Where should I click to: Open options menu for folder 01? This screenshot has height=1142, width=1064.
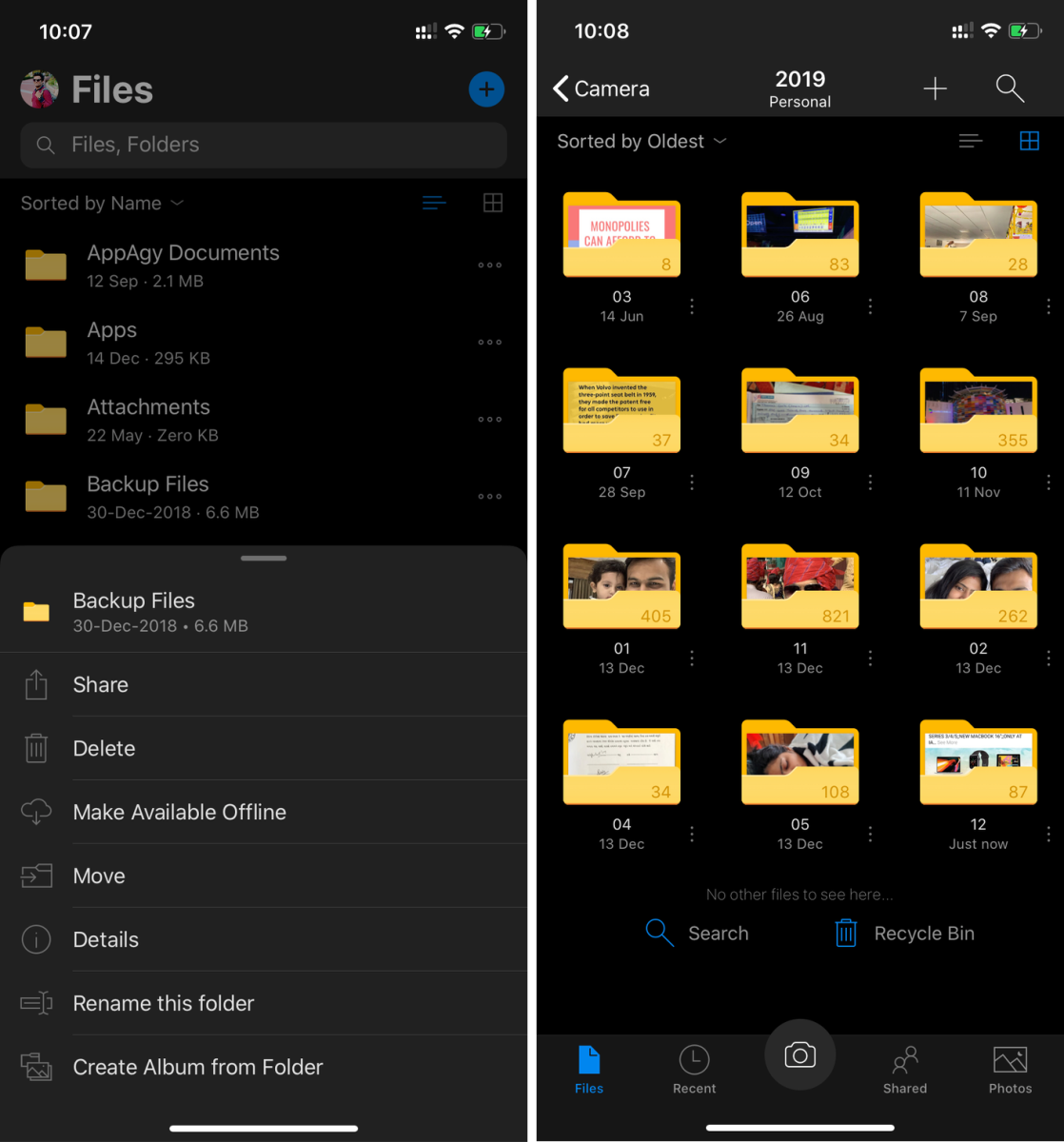[x=692, y=659]
